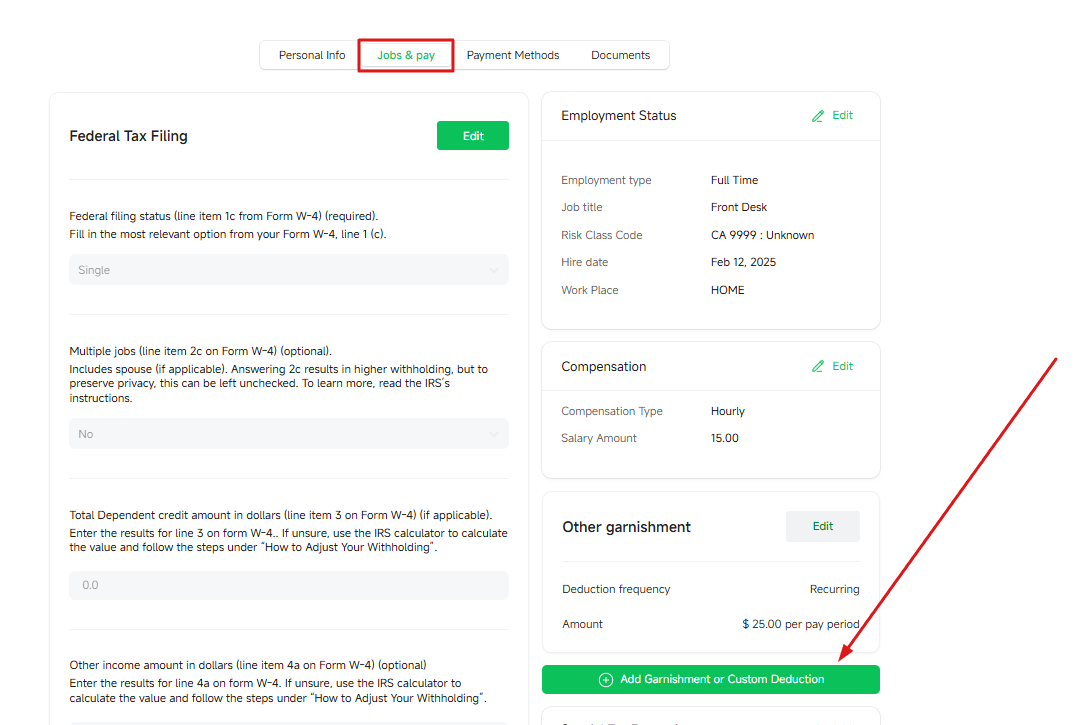Click the green Edit button for Federal Tax Filing

472,136
